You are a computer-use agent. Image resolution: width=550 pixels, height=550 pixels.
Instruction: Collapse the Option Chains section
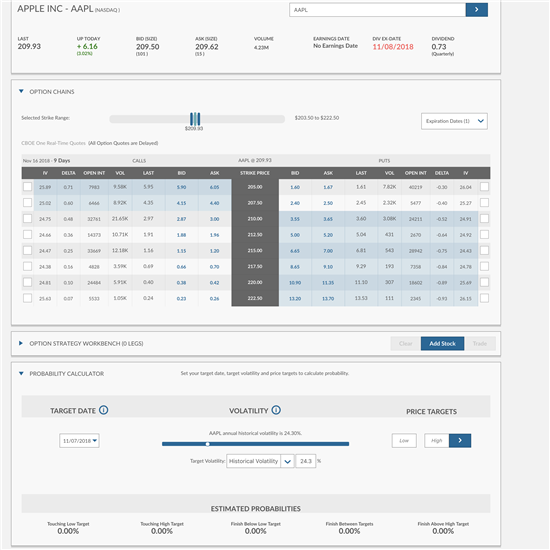(21, 92)
